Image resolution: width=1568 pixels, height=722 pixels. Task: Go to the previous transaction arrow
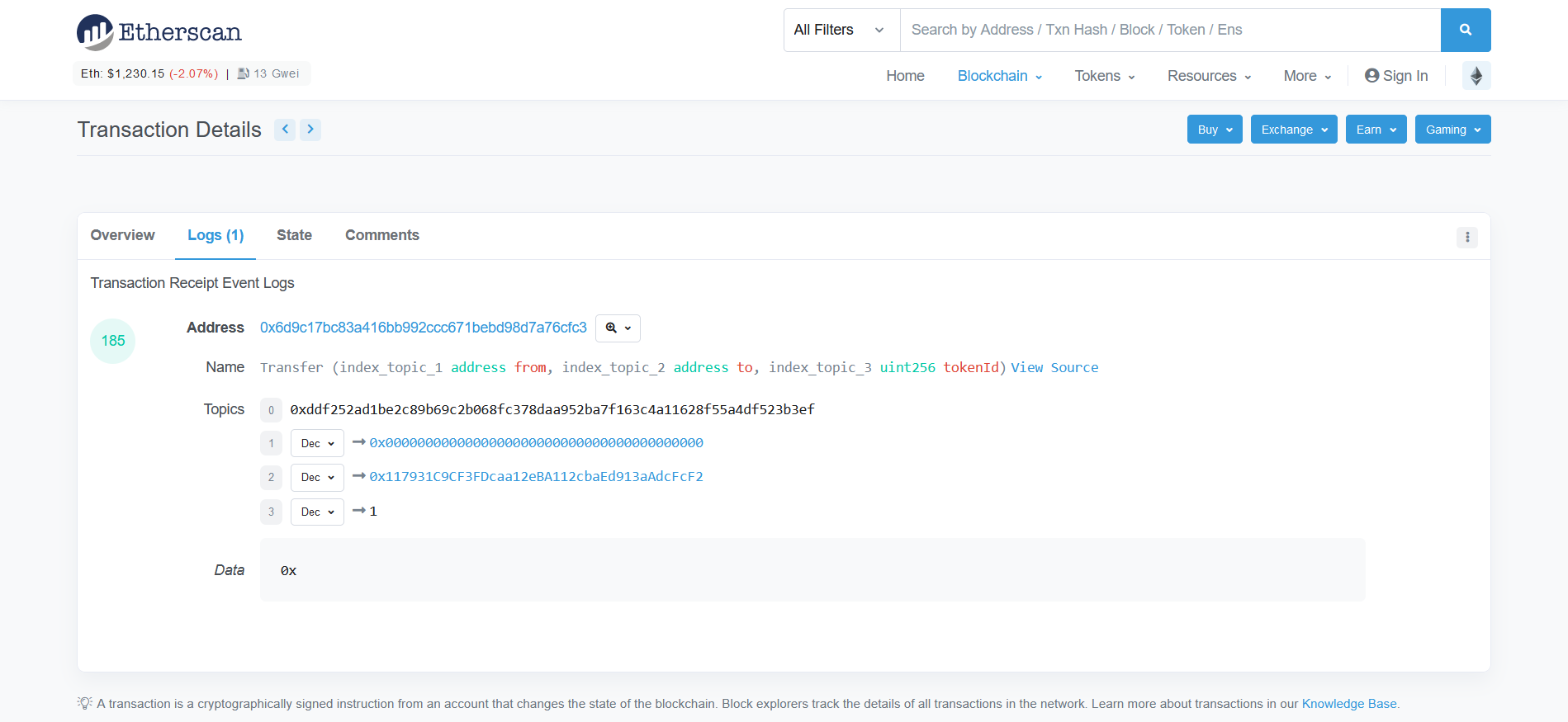(285, 130)
